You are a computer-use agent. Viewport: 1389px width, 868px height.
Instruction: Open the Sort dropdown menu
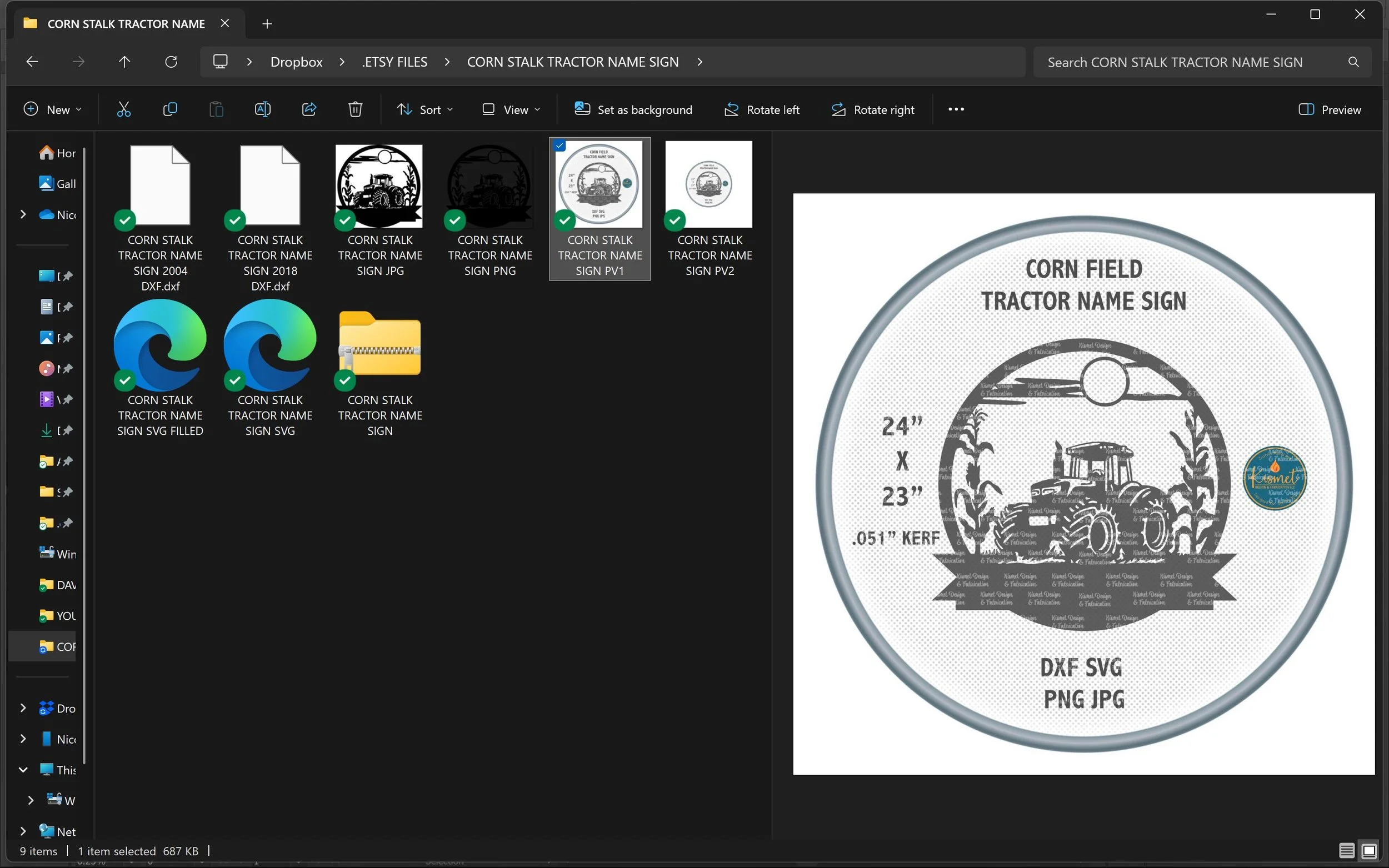425,109
